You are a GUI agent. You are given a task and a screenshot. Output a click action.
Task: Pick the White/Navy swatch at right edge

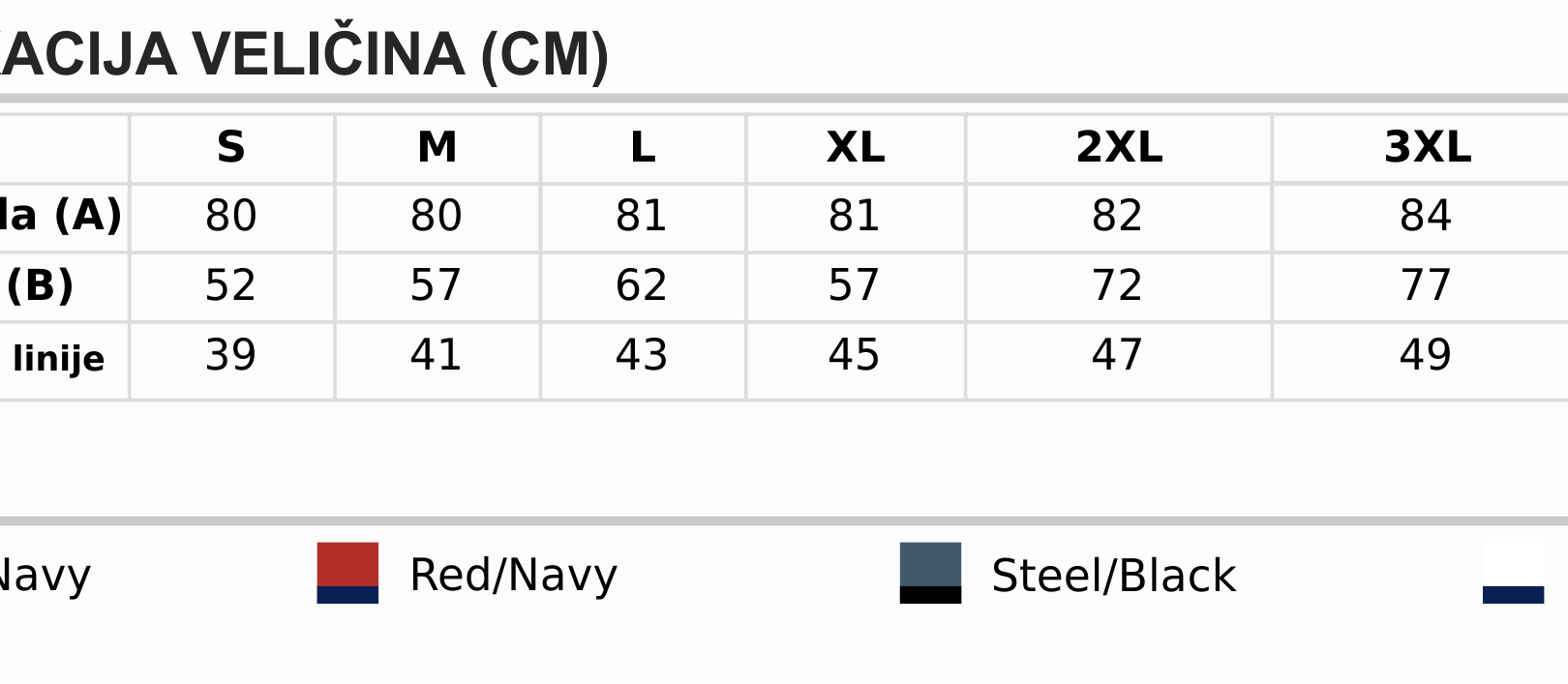1513,573
